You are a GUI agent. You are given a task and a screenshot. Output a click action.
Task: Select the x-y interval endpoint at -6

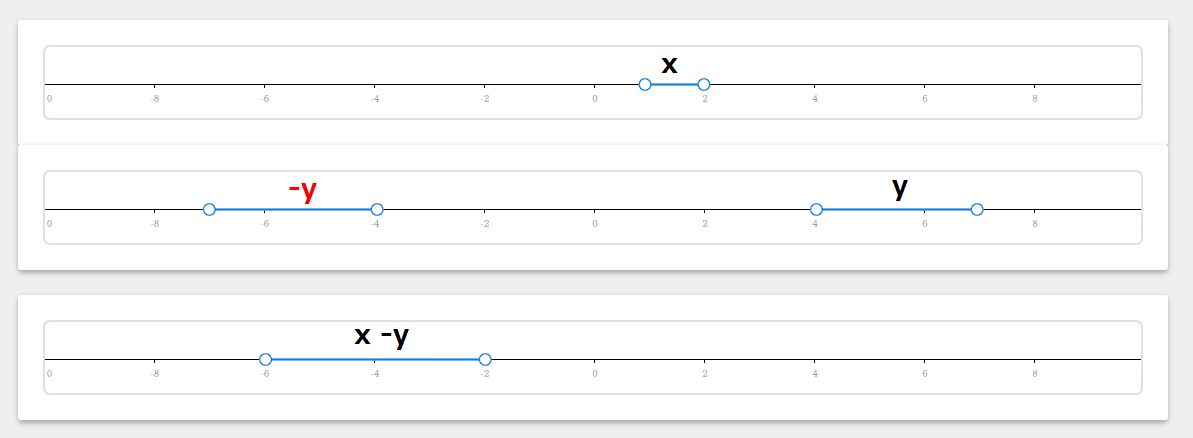pos(266,359)
